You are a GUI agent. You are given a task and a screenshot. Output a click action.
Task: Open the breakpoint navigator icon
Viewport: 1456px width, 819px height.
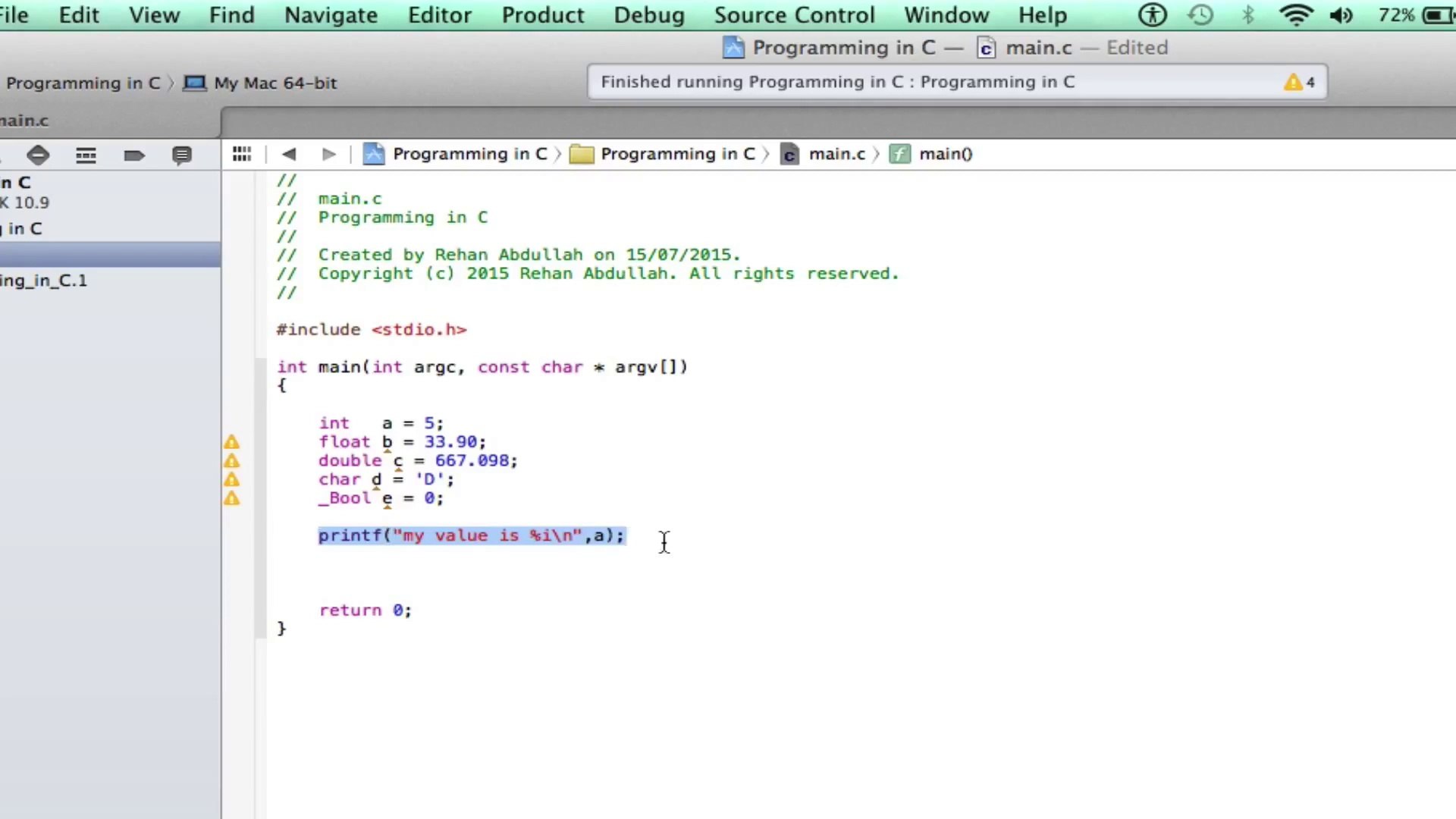tap(134, 155)
